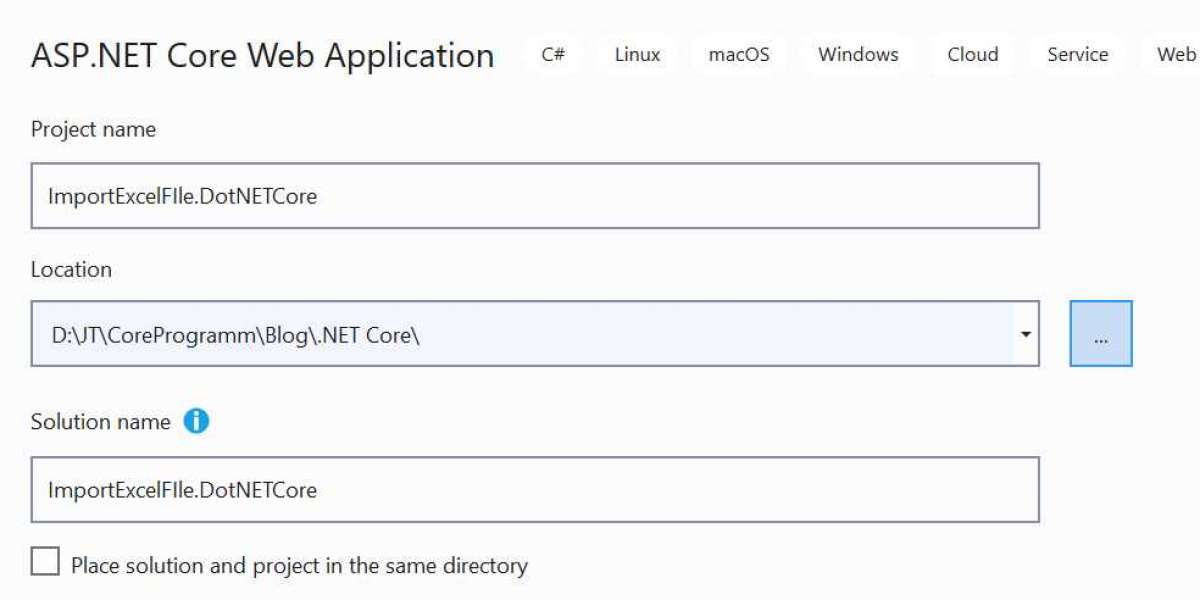Open the Location dropdown arrow

pyautogui.click(x=1025, y=334)
